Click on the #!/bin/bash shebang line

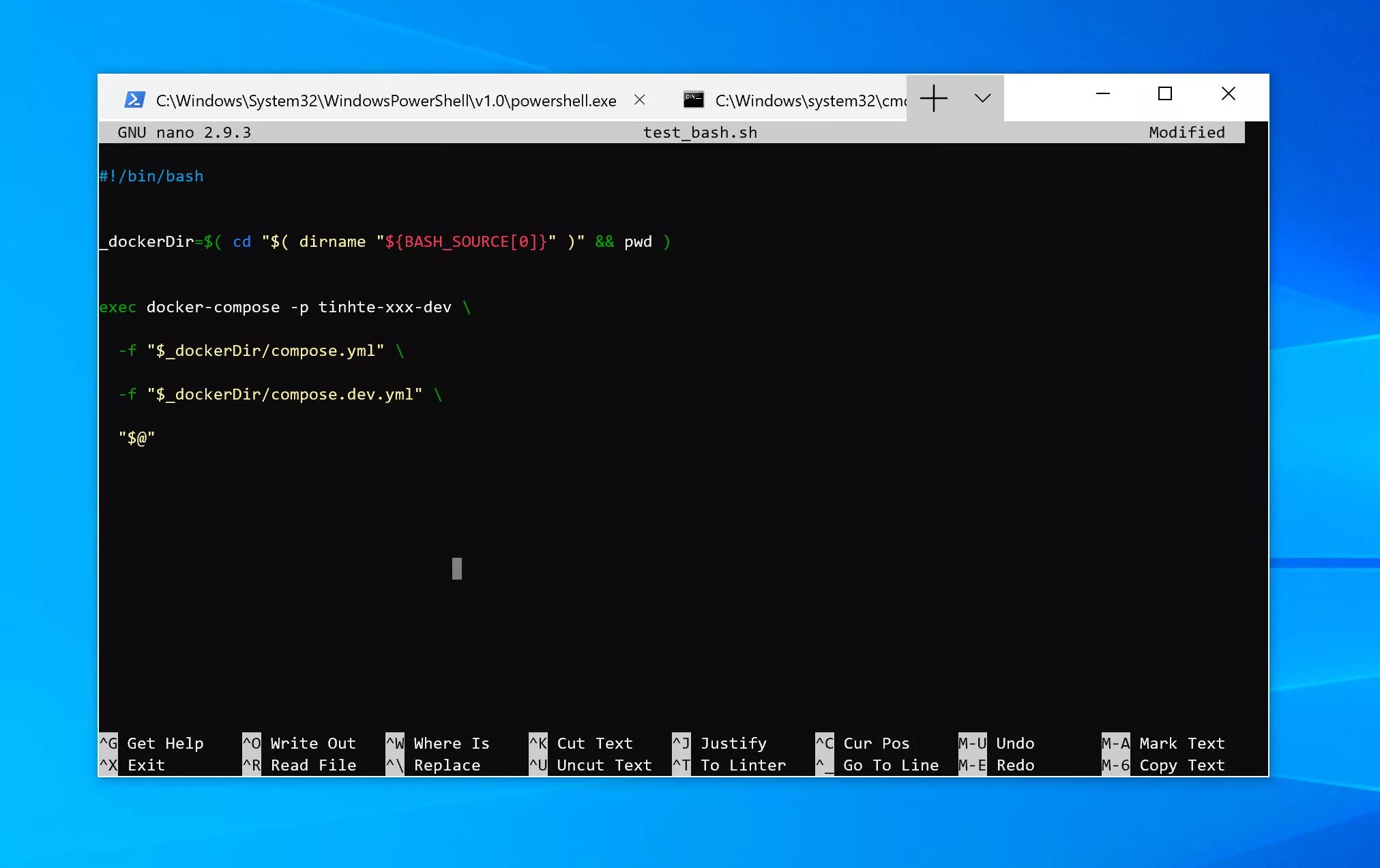(x=151, y=176)
